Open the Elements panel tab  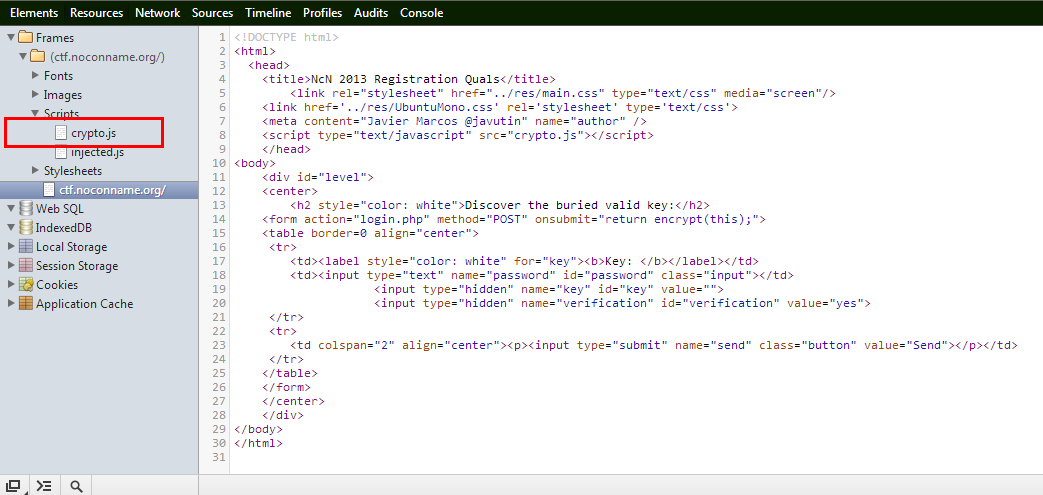pos(34,13)
